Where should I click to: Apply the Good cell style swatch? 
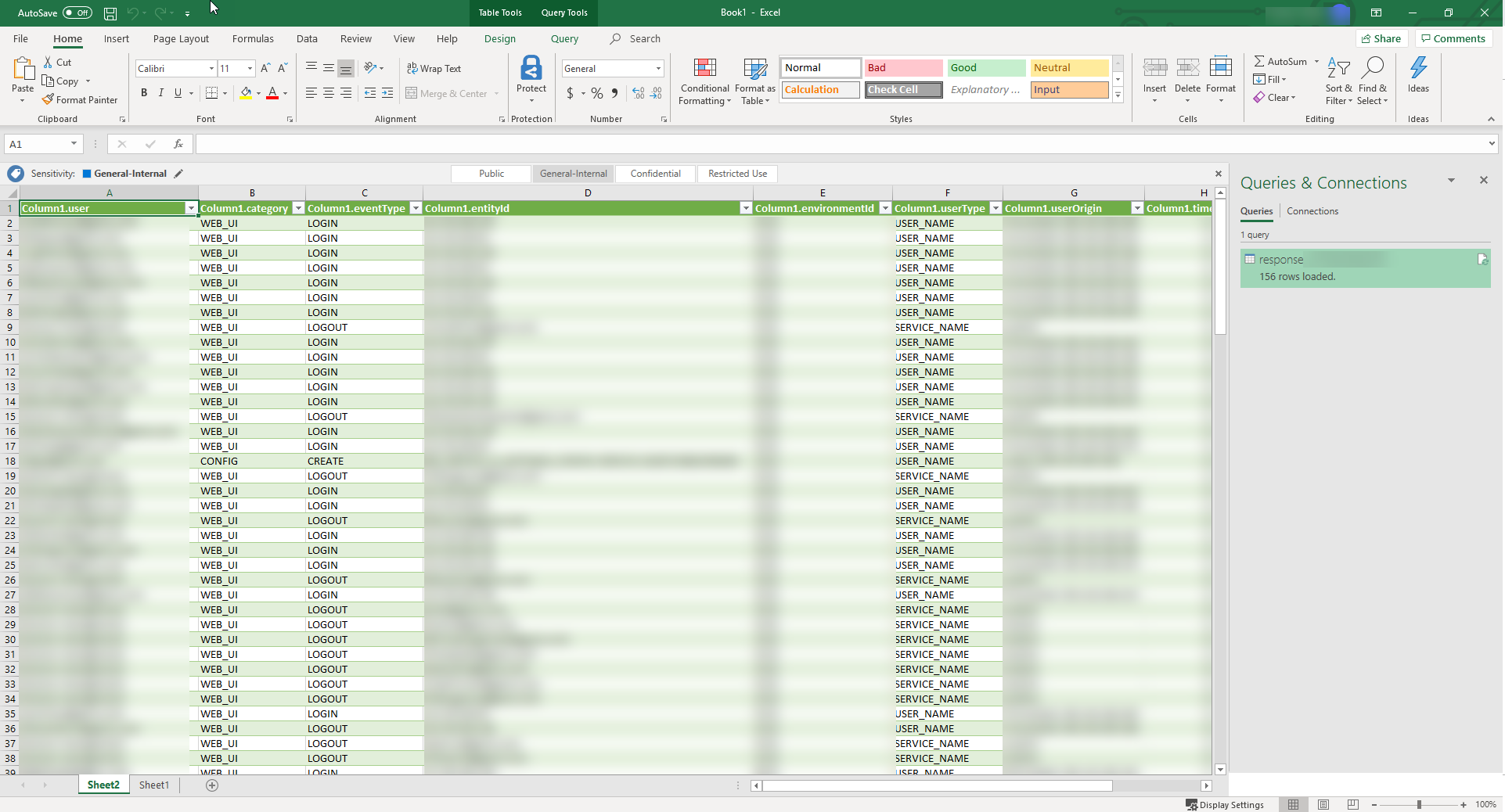tap(985, 68)
